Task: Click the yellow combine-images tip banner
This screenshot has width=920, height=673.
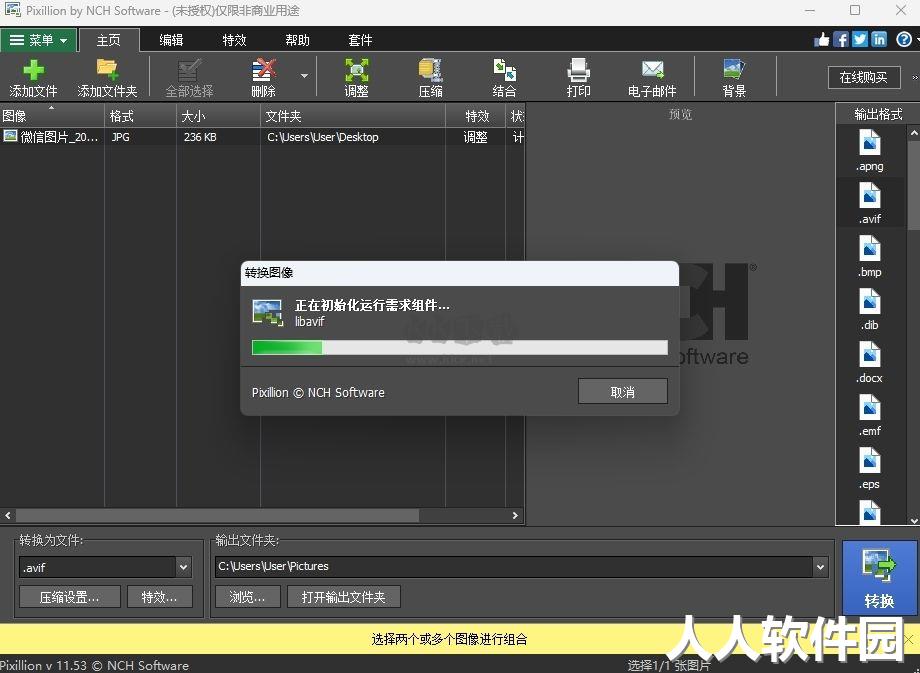Action: click(449, 639)
